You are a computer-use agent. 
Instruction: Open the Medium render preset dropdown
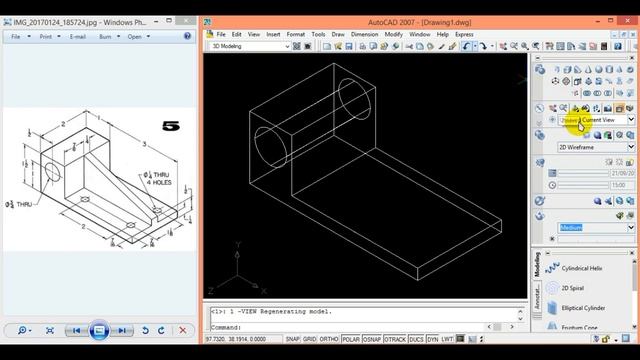tap(631, 227)
